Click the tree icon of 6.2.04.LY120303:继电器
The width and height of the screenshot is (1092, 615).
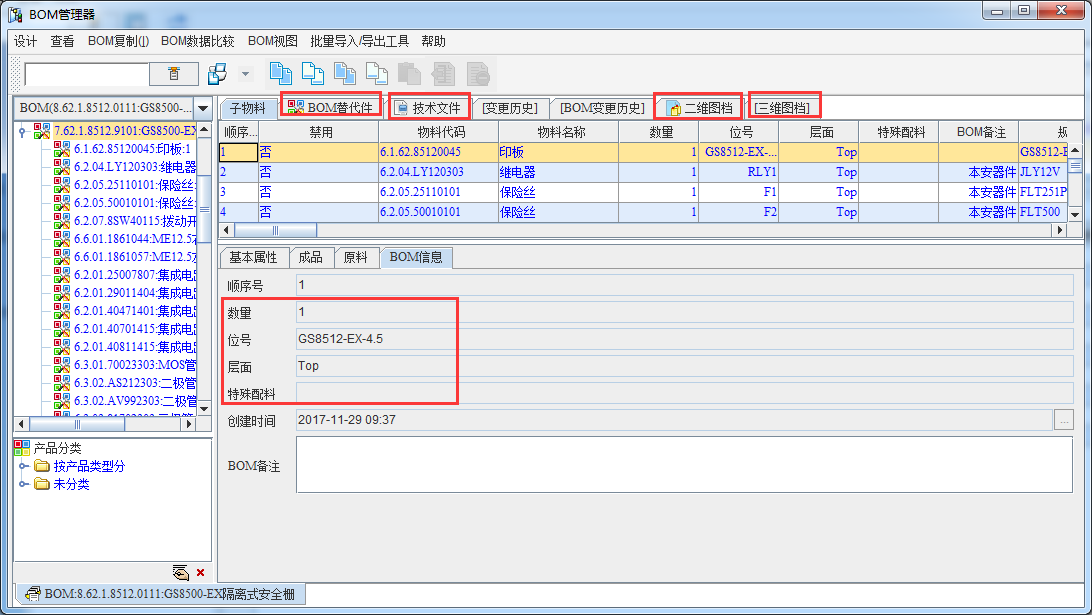(x=62, y=166)
